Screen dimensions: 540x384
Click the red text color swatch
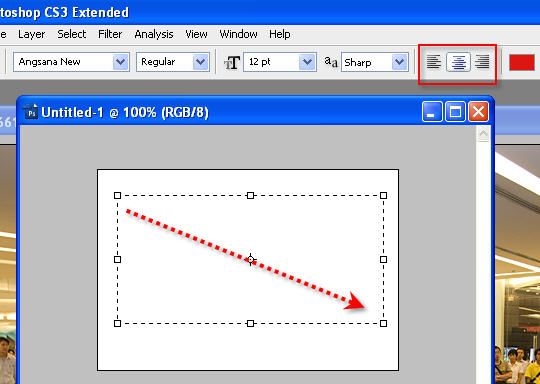(x=522, y=62)
